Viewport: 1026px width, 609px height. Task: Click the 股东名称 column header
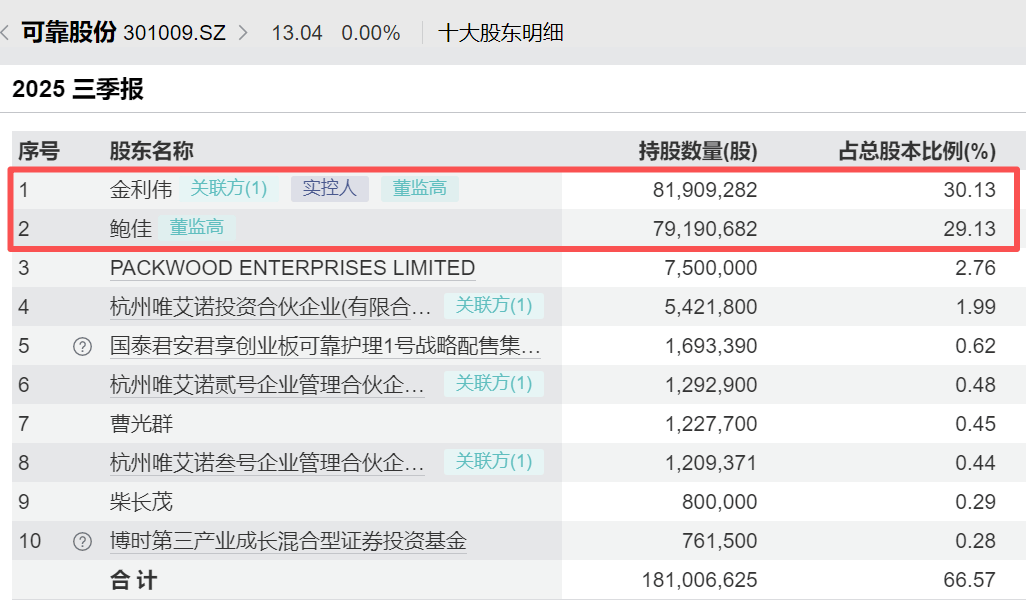click(x=152, y=151)
